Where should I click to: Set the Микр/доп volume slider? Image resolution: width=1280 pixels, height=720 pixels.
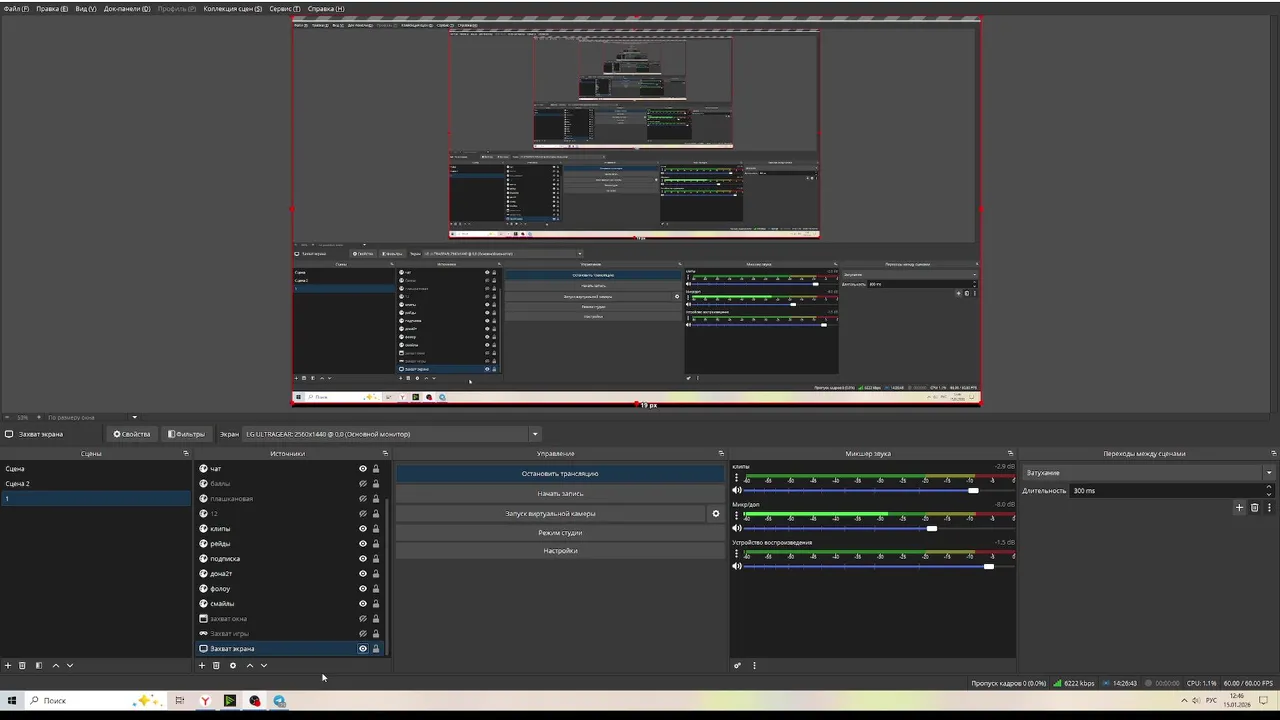[x=932, y=528]
